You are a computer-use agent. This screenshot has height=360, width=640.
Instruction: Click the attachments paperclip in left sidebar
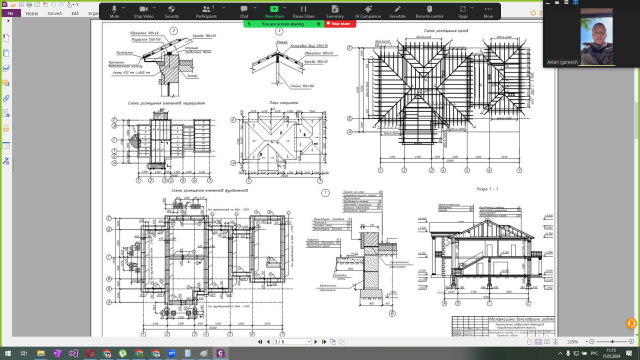tap(6, 98)
